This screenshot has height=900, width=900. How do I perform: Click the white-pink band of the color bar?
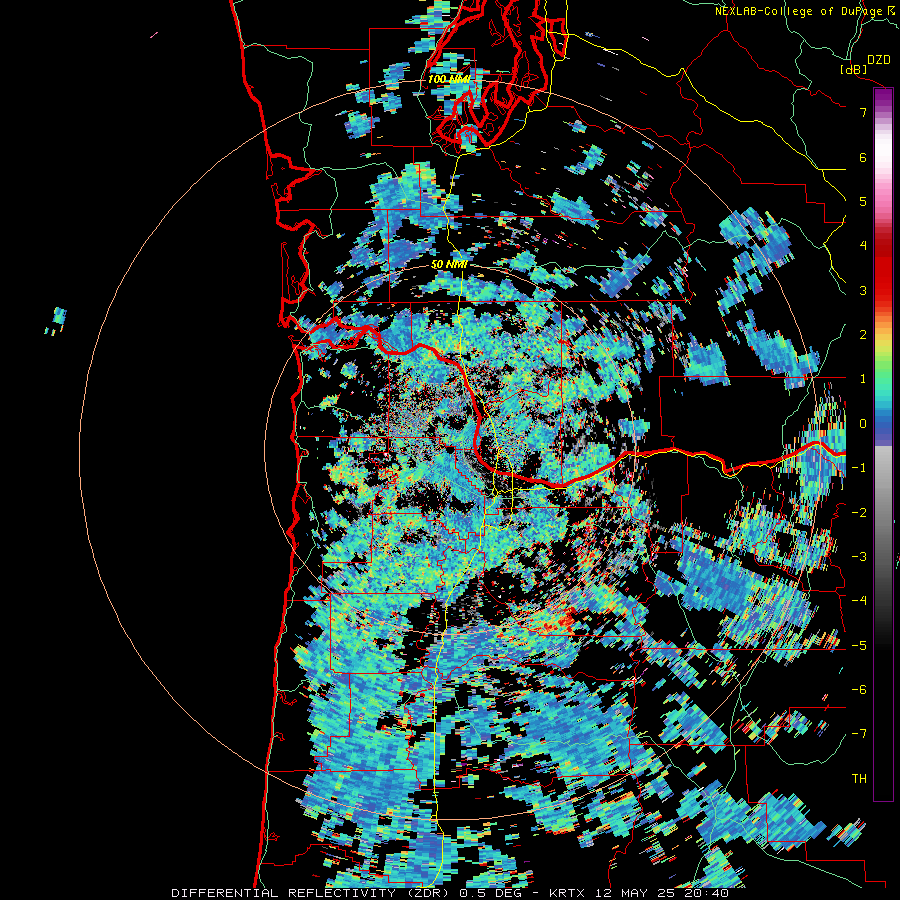(883, 152)
